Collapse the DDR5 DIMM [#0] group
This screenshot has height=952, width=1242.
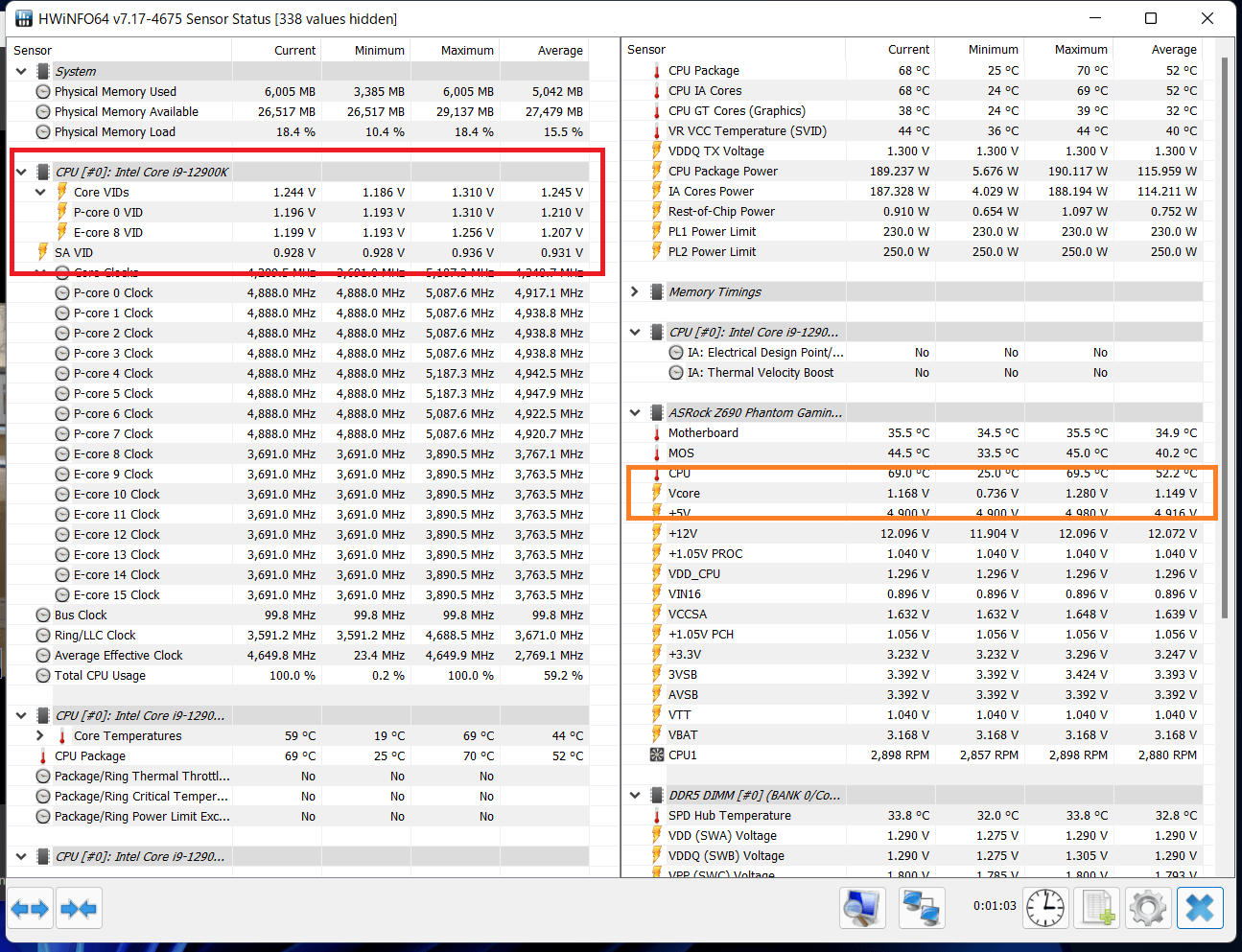635,796
